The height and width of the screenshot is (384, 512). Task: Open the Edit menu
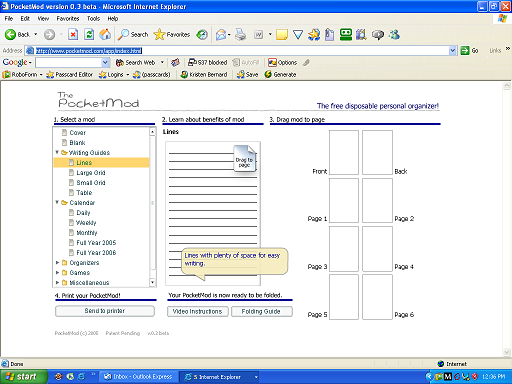25,19
